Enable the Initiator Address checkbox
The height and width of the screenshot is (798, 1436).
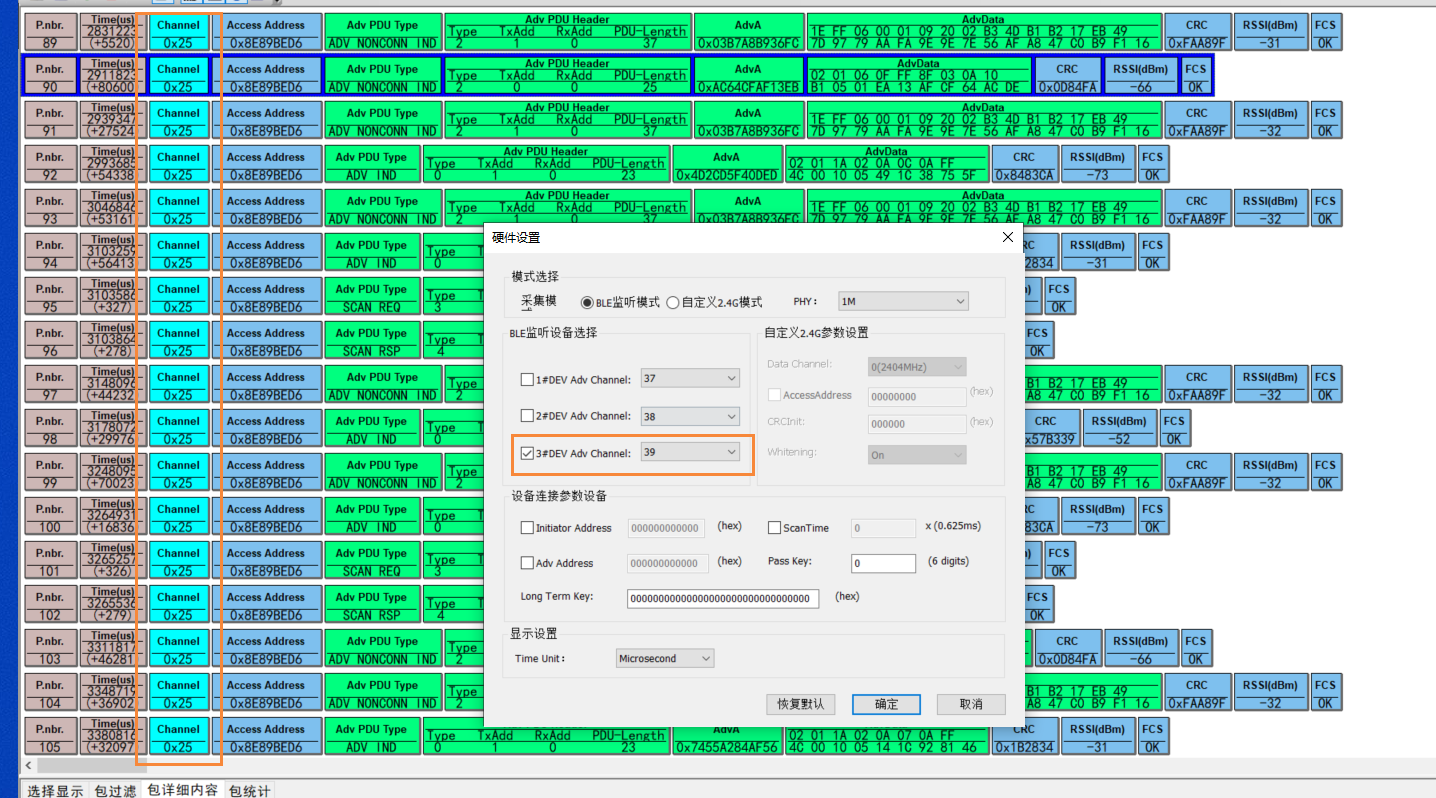point(527,527)
